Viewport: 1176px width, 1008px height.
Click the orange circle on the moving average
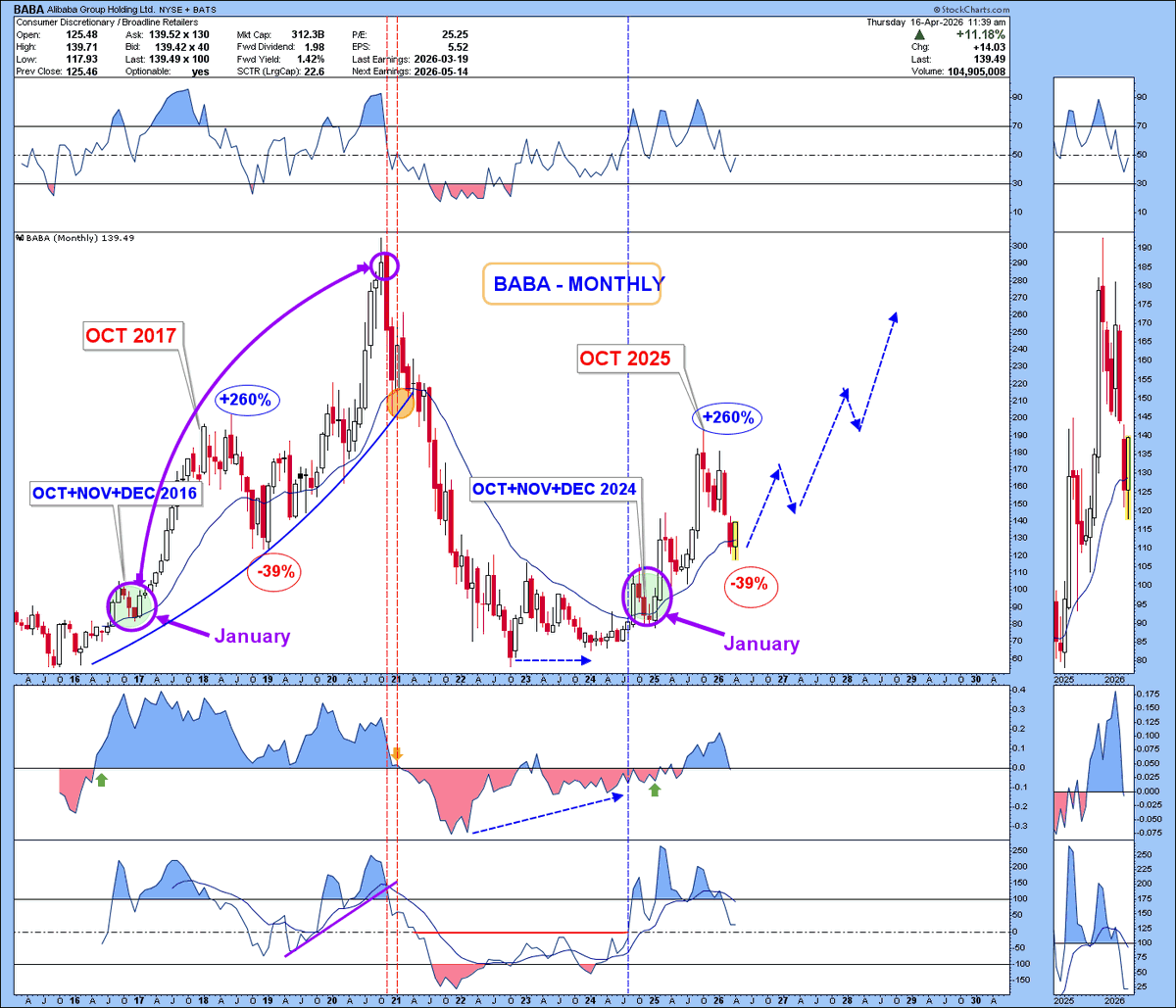pyautogui.click(x=400, y=402)
